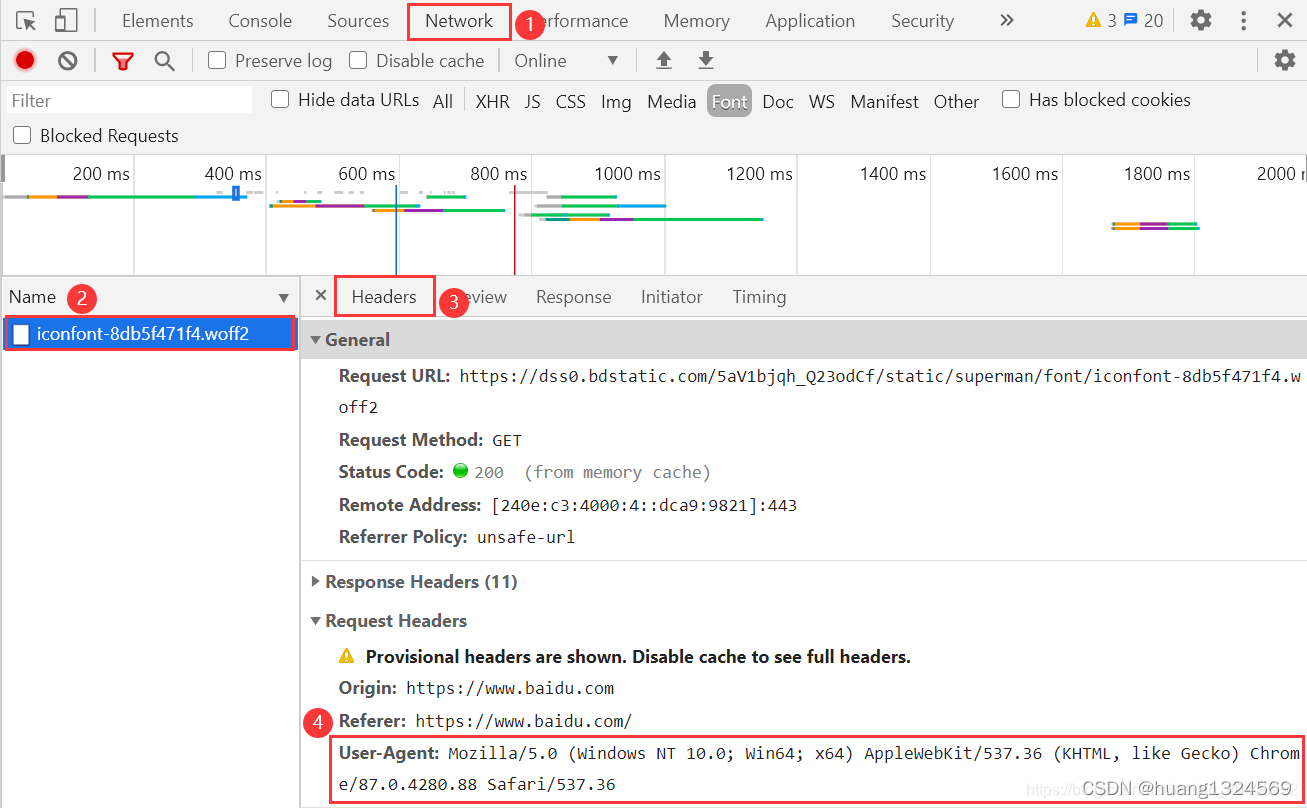The height and width of the screenshot is (808, 1307).
Task: Check Blocked Requests
Action: tap(22, 135)
